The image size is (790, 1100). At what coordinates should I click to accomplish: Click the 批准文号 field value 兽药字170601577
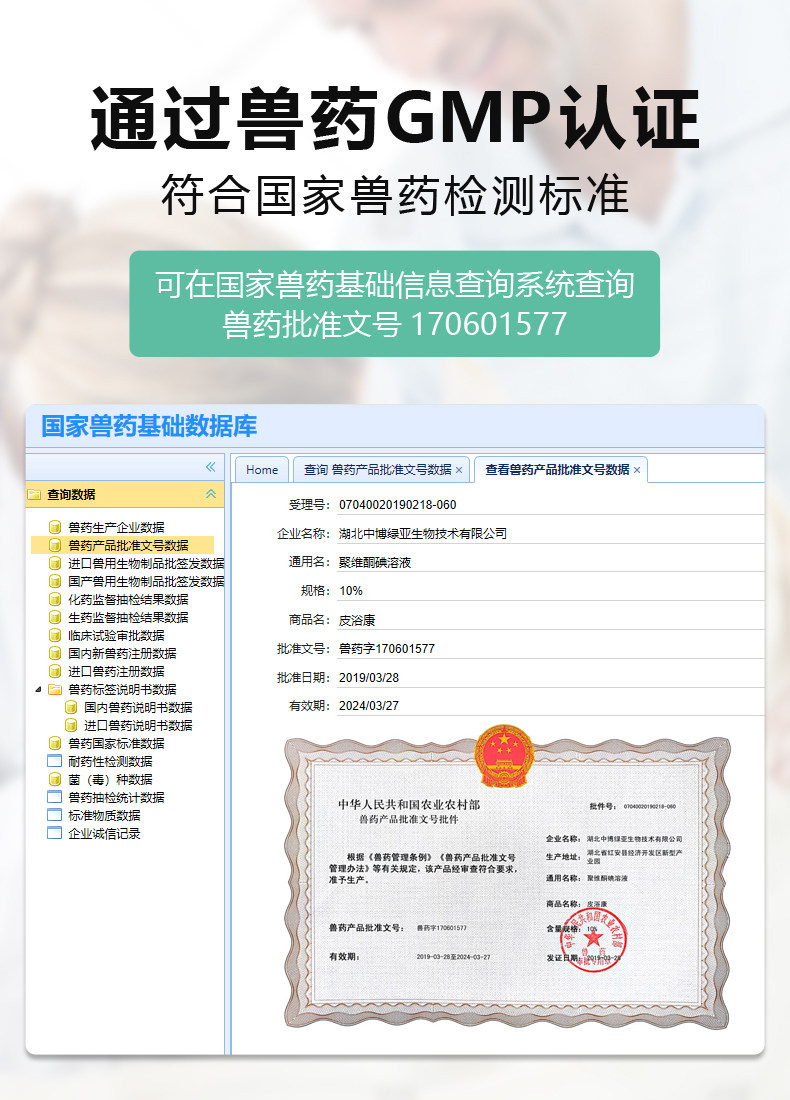pos(387,649)
